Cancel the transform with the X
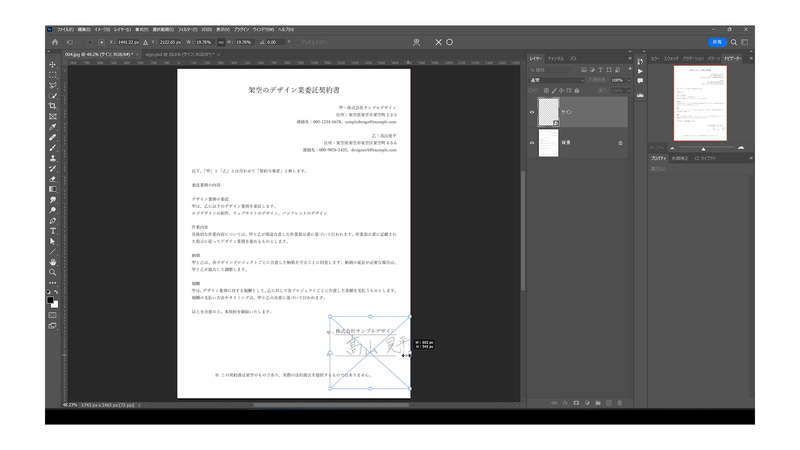Image resolution: width=800 pixels, height=450 pixels. pos(438,42)
